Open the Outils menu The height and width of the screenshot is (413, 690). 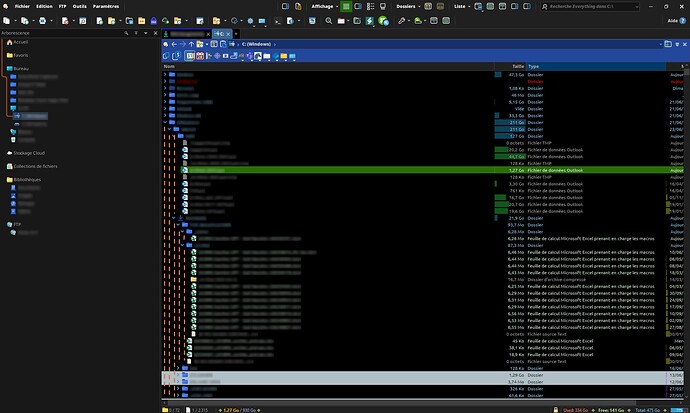(80, 6)
